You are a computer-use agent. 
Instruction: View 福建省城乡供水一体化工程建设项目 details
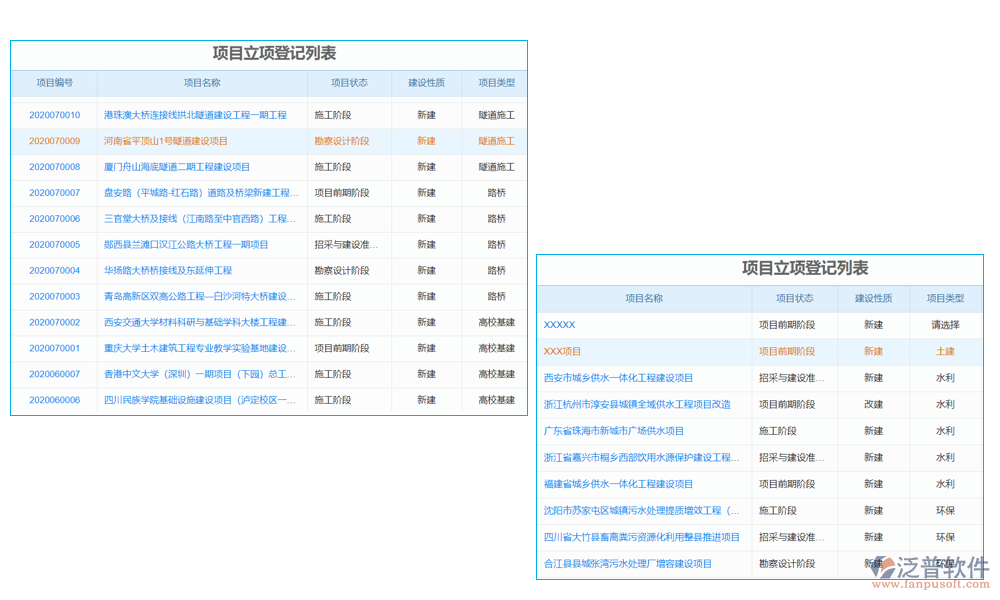pos(619,484)
